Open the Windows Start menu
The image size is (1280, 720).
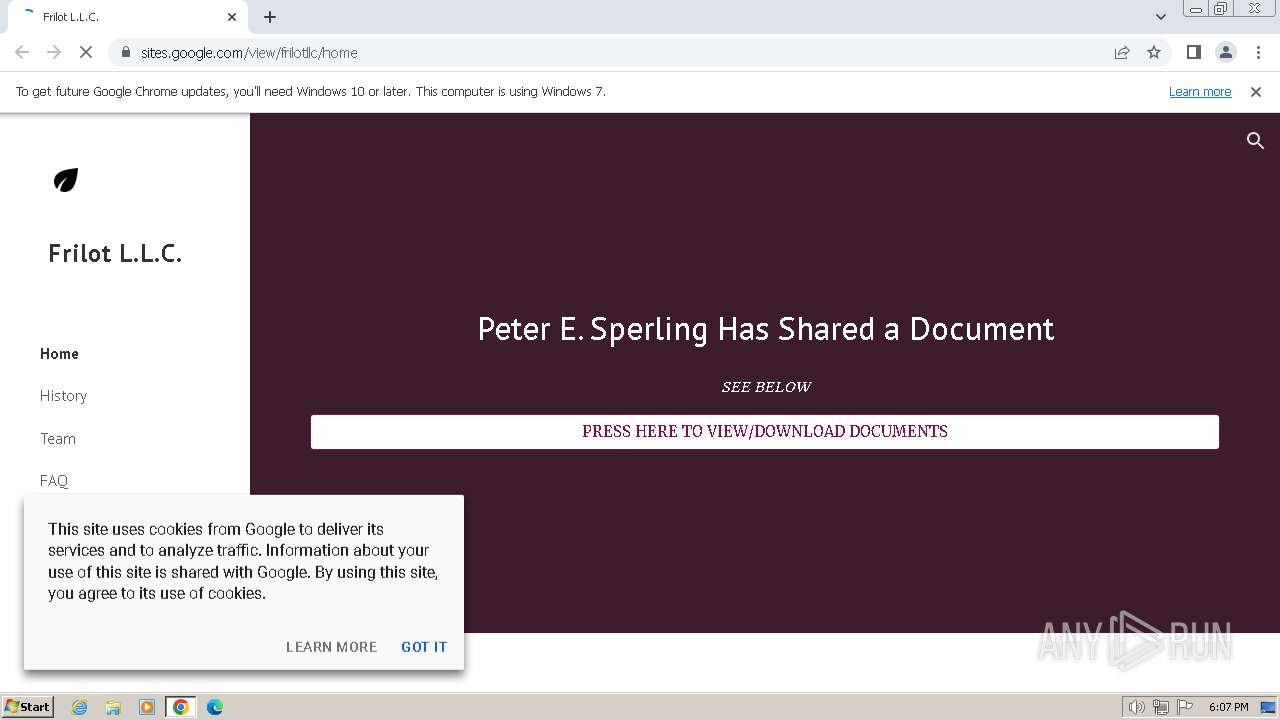tap(28, 706)
